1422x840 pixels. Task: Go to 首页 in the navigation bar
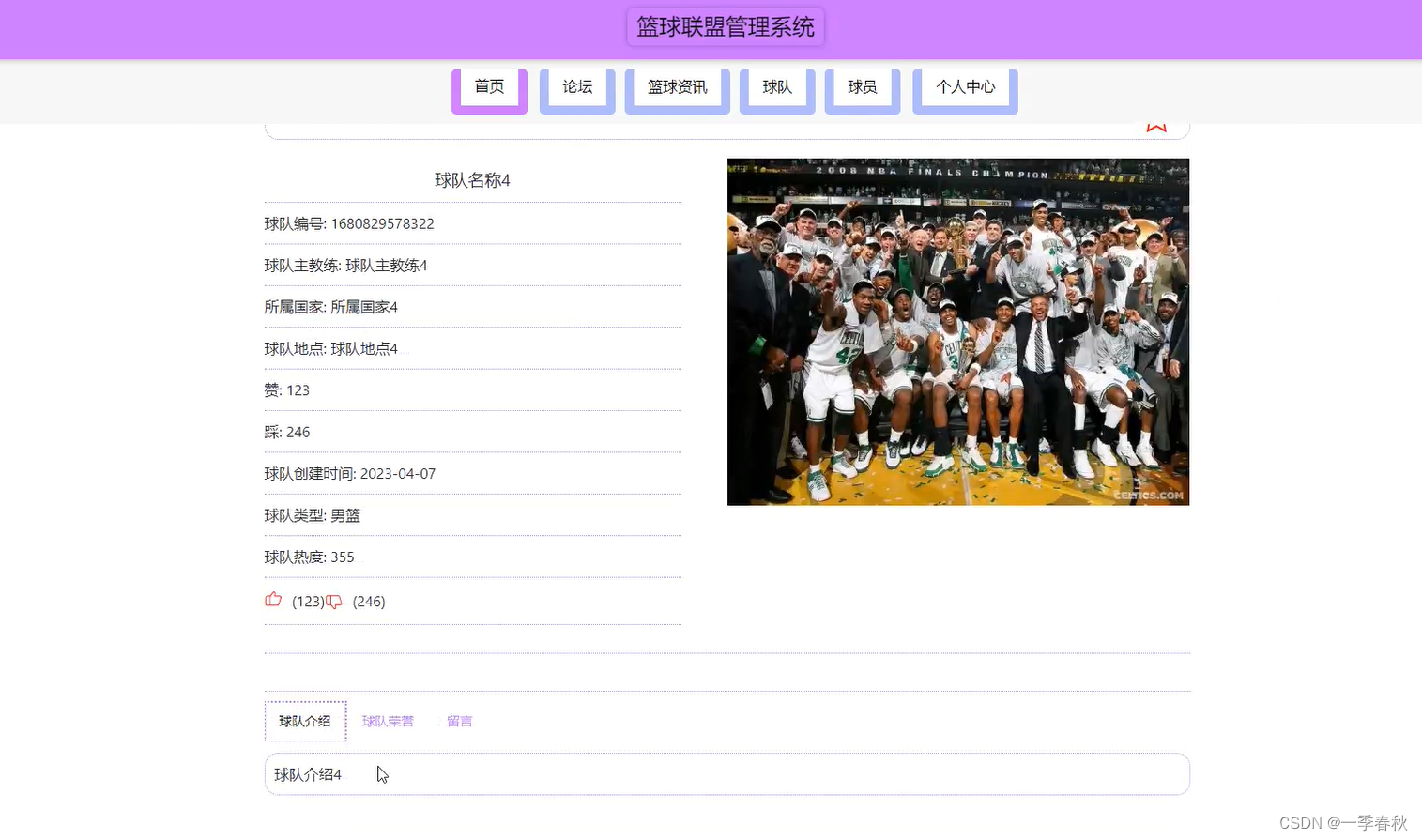coord(488,86)
